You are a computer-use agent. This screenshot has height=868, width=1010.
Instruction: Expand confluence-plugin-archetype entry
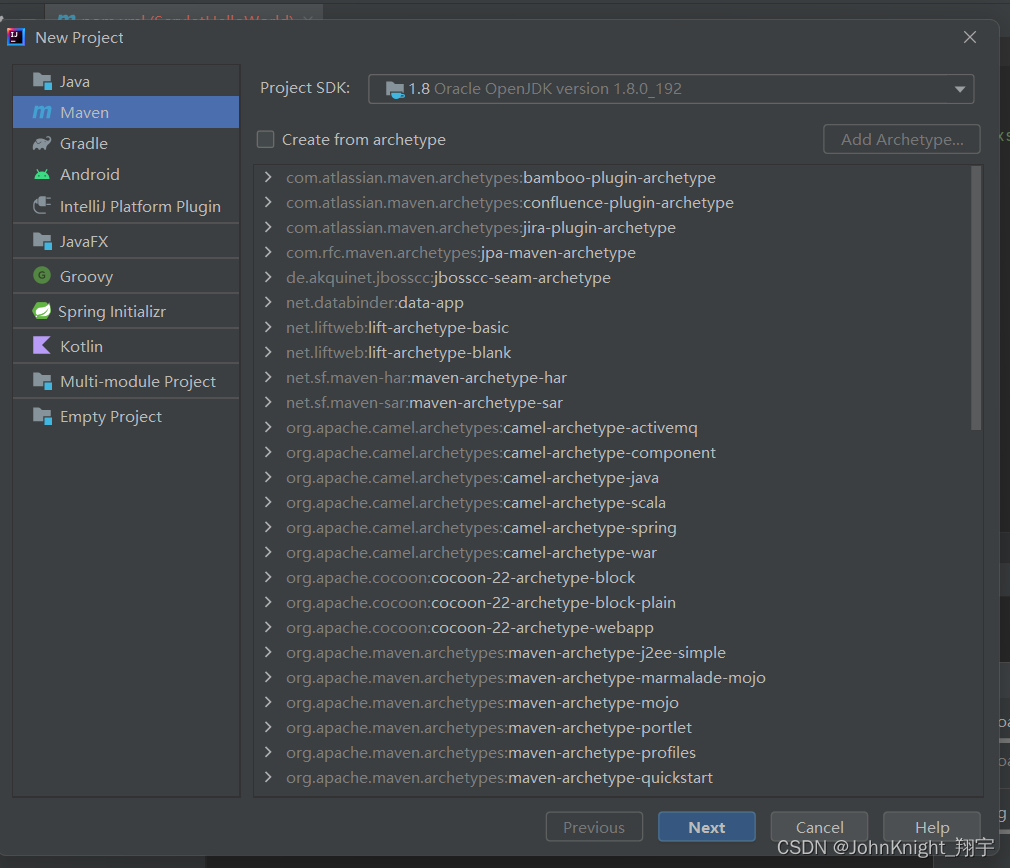268,202
